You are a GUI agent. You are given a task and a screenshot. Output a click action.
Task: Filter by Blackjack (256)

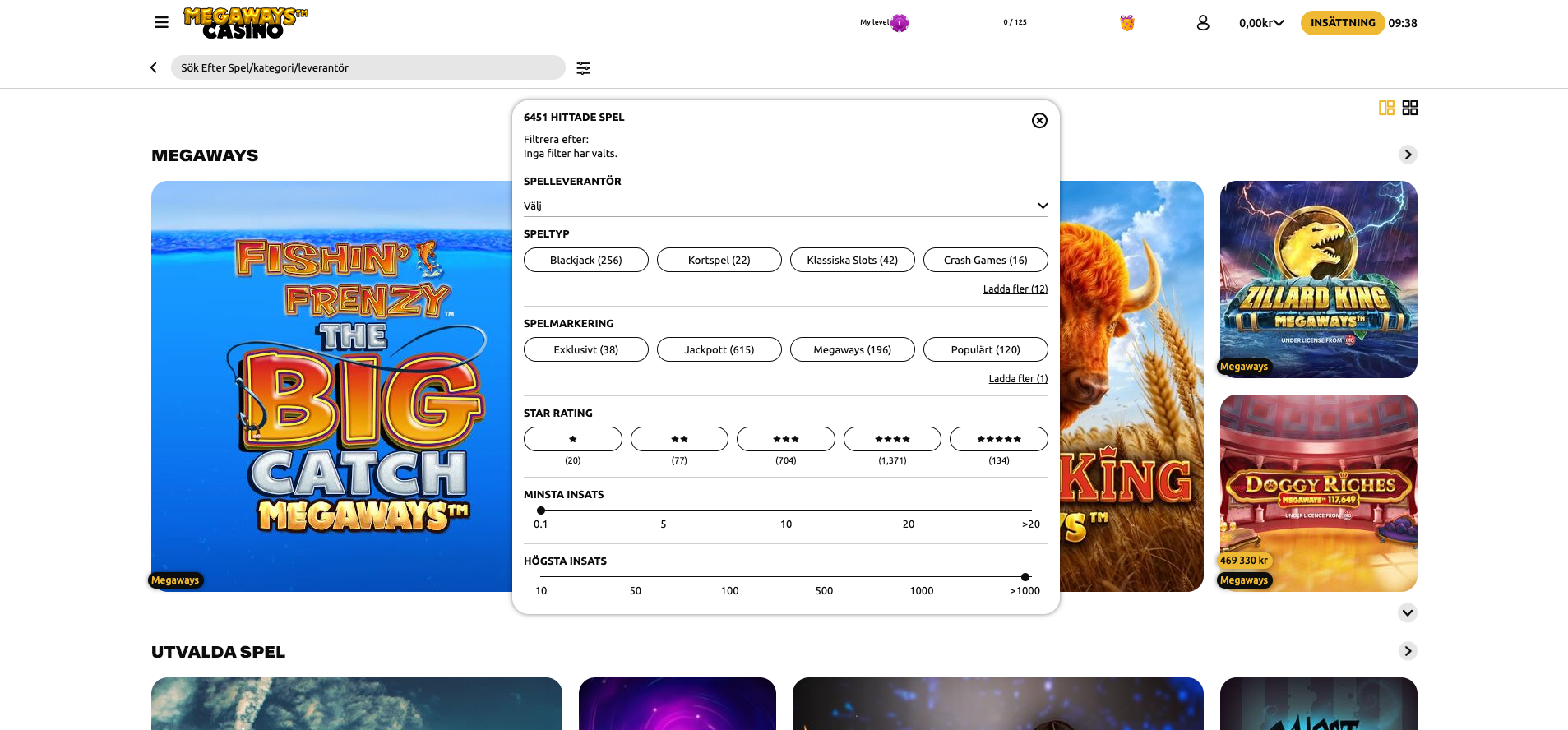click(585, 260)
